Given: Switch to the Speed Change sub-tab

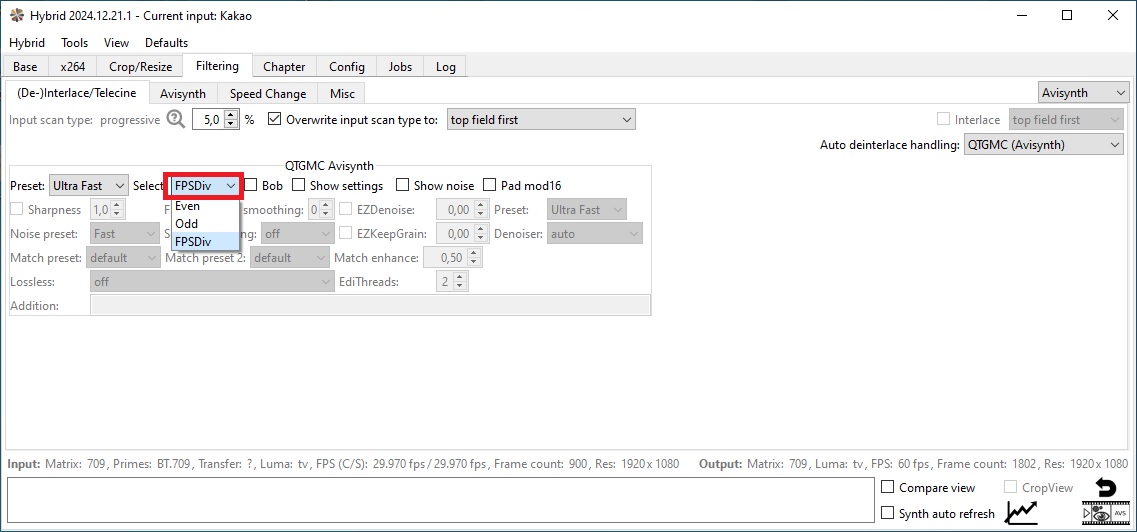Looking at the screenshot, I should tap(267, 93).
